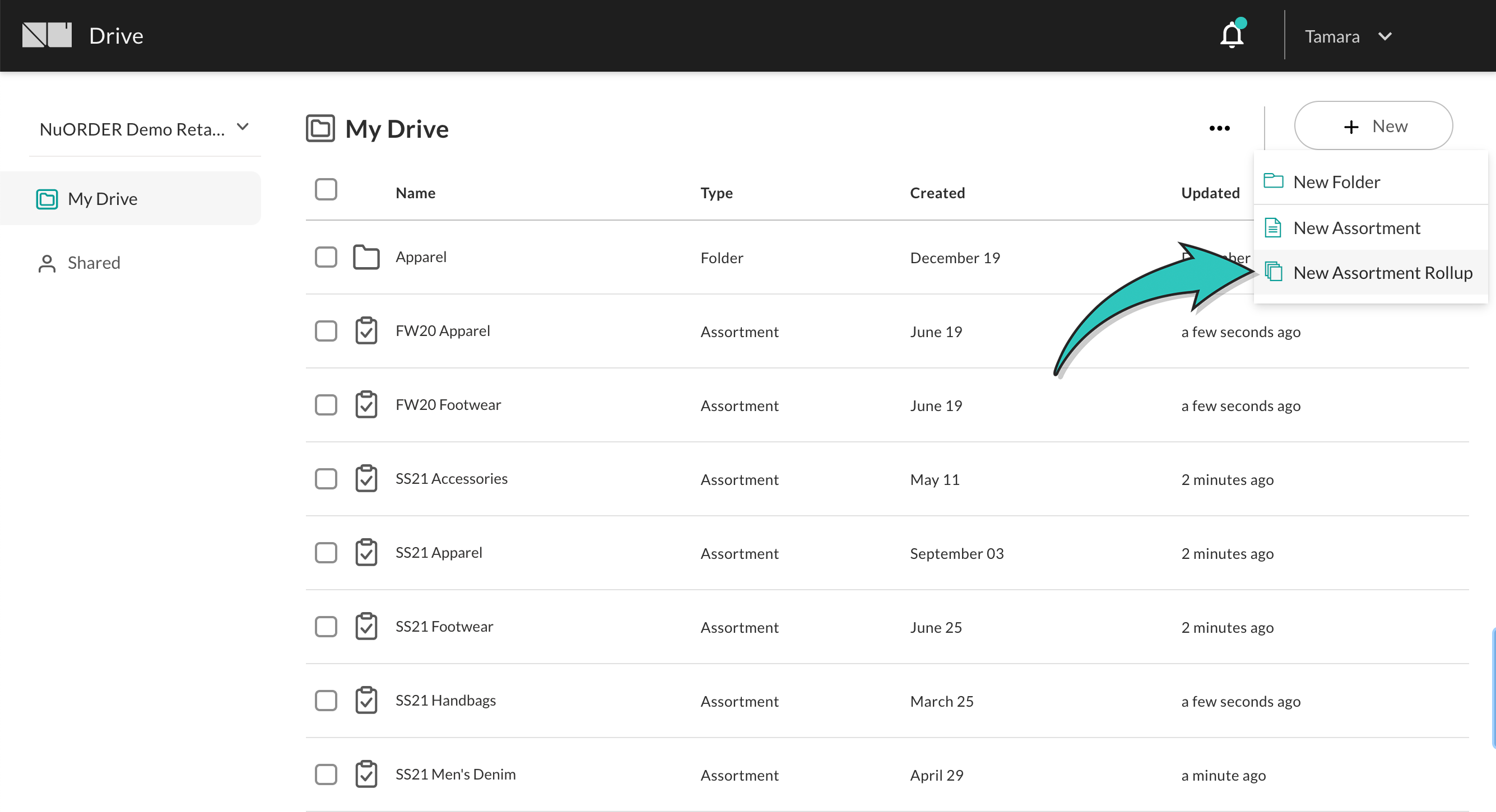Click the 'Folder' type cell
The height and width of the screenshot is (812, 1496).
(721, 258)
